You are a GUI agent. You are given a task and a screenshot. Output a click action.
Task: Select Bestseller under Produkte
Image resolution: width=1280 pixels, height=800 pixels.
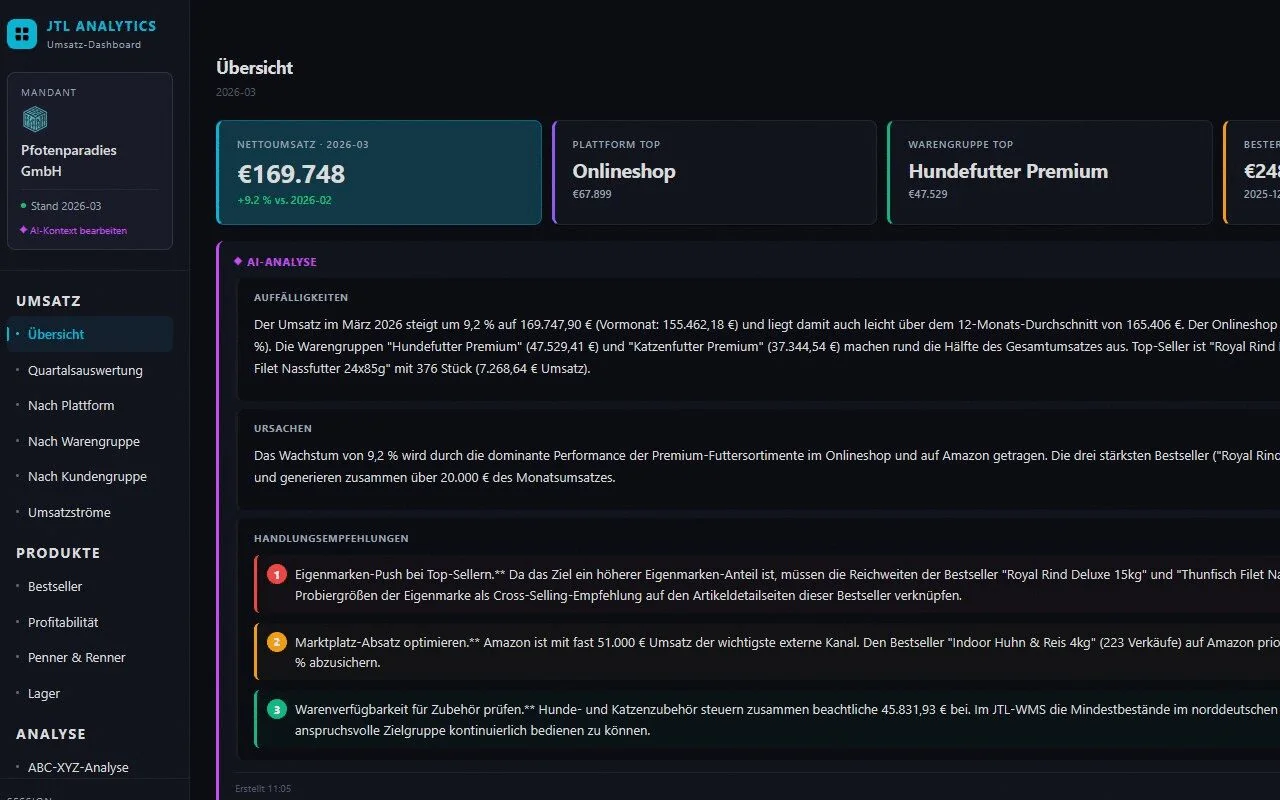(54, 586)
